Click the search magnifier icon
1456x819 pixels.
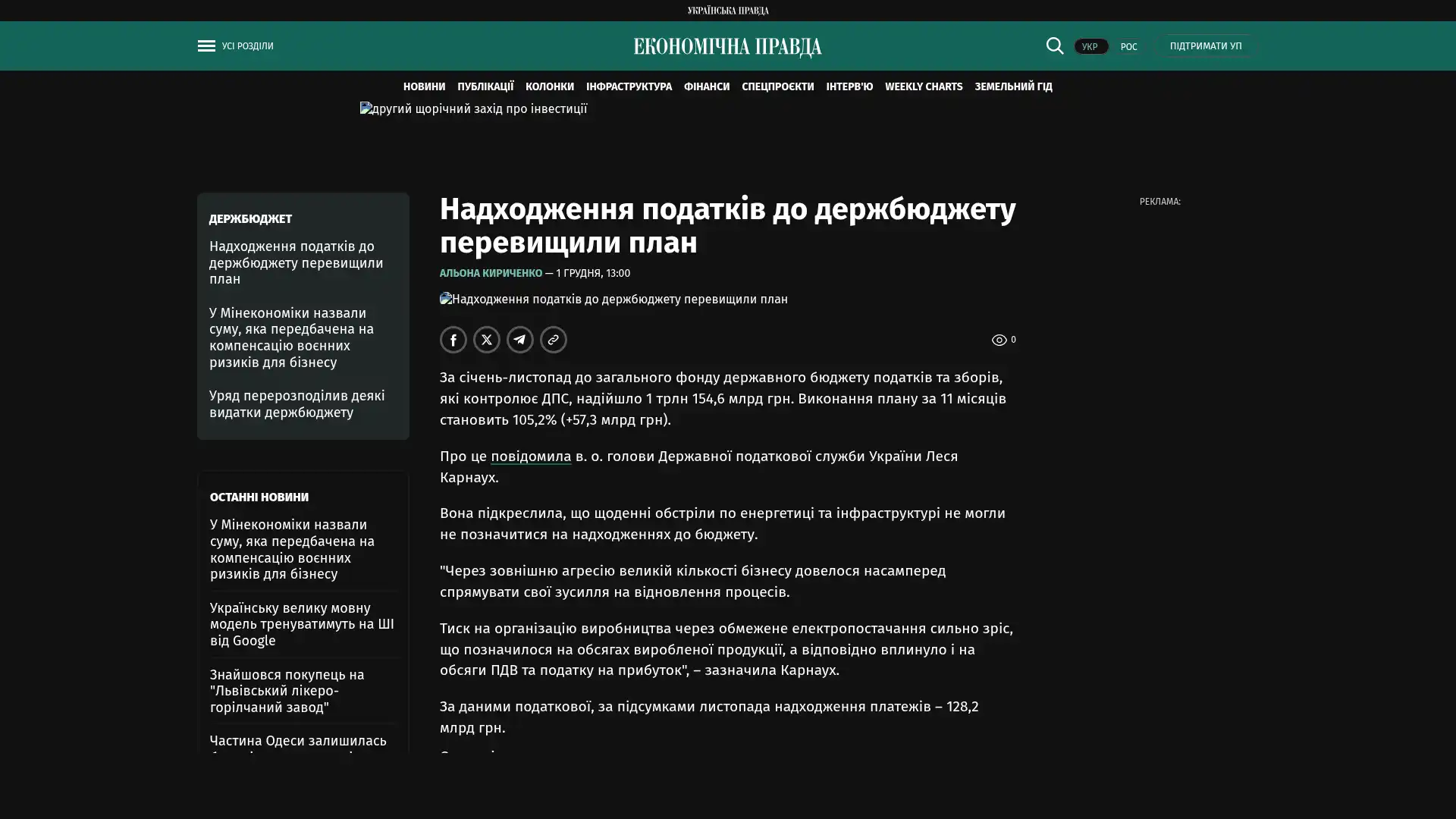[x=1054, y=46]
